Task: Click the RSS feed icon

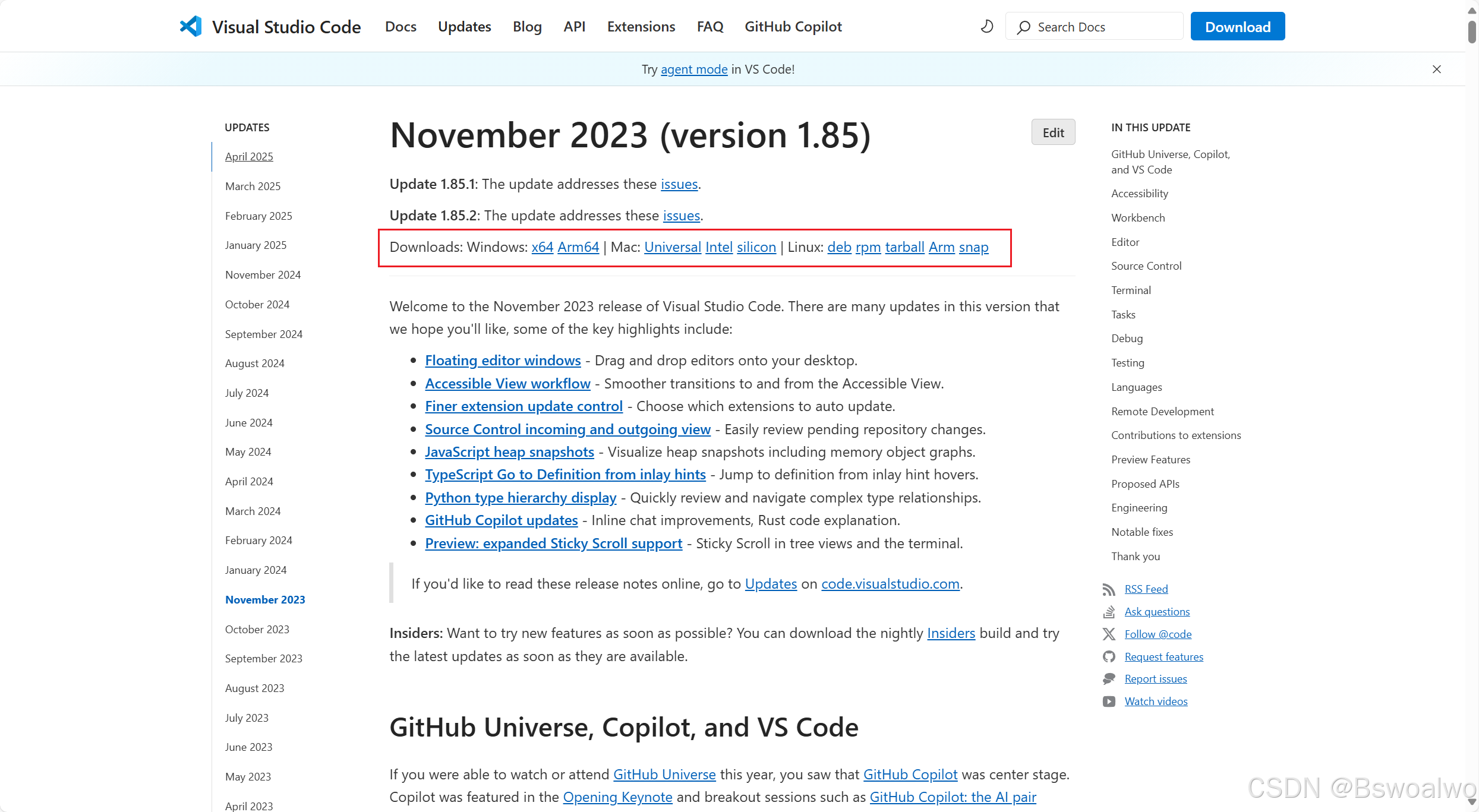Action: pyautogui.click(x=1109, y=589)
